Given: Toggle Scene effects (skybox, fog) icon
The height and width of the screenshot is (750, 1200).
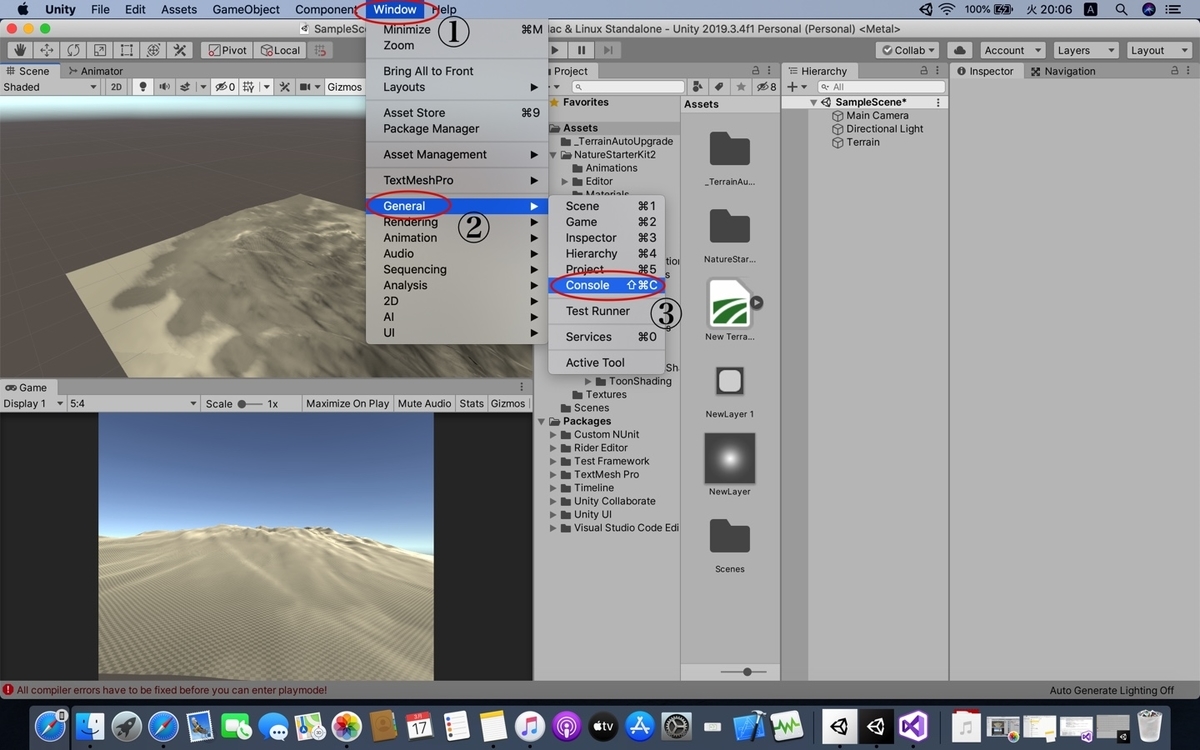Looking at the screenshot, I should (186, 87).
